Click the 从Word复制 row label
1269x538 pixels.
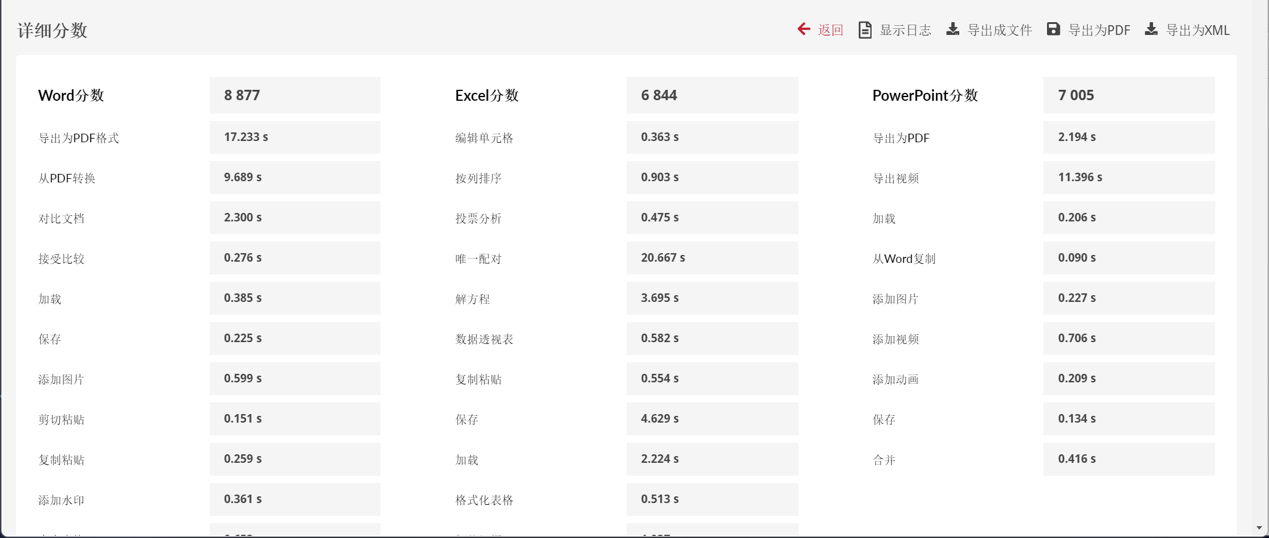coord(904,258)
